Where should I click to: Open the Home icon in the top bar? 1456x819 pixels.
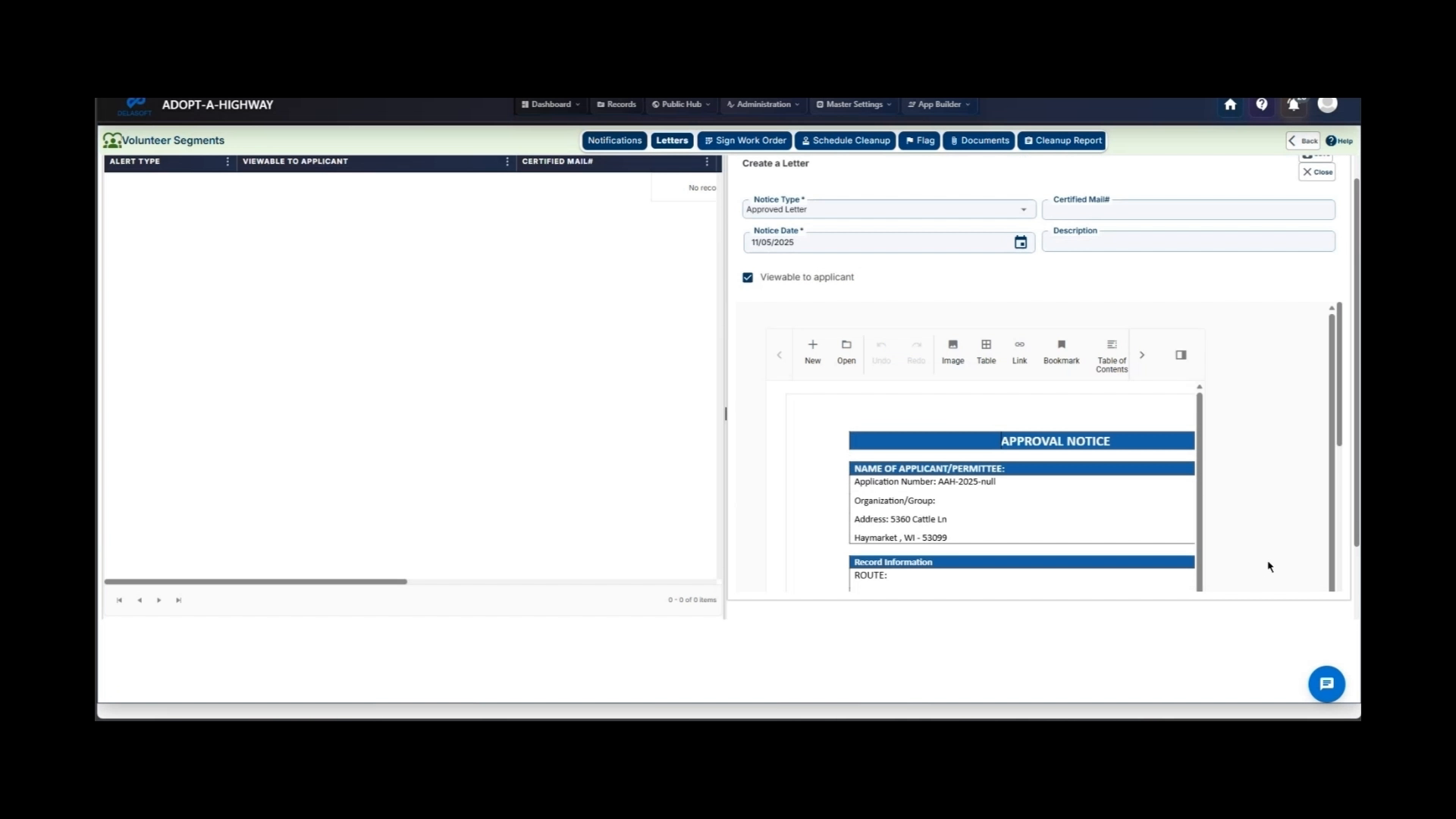click(x=1229, y=105)
